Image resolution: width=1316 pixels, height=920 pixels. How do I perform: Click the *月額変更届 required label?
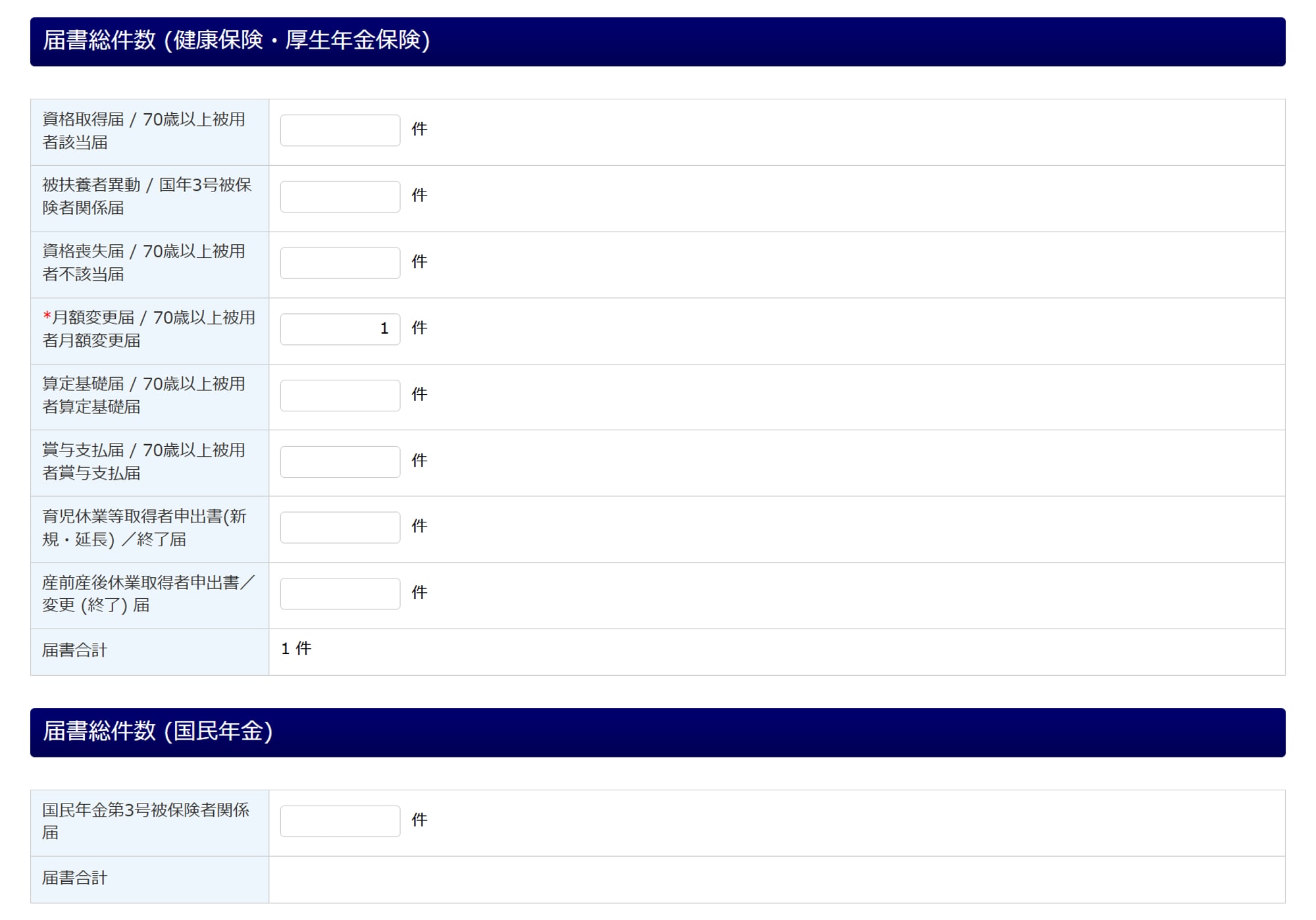(x=149, y=329)
